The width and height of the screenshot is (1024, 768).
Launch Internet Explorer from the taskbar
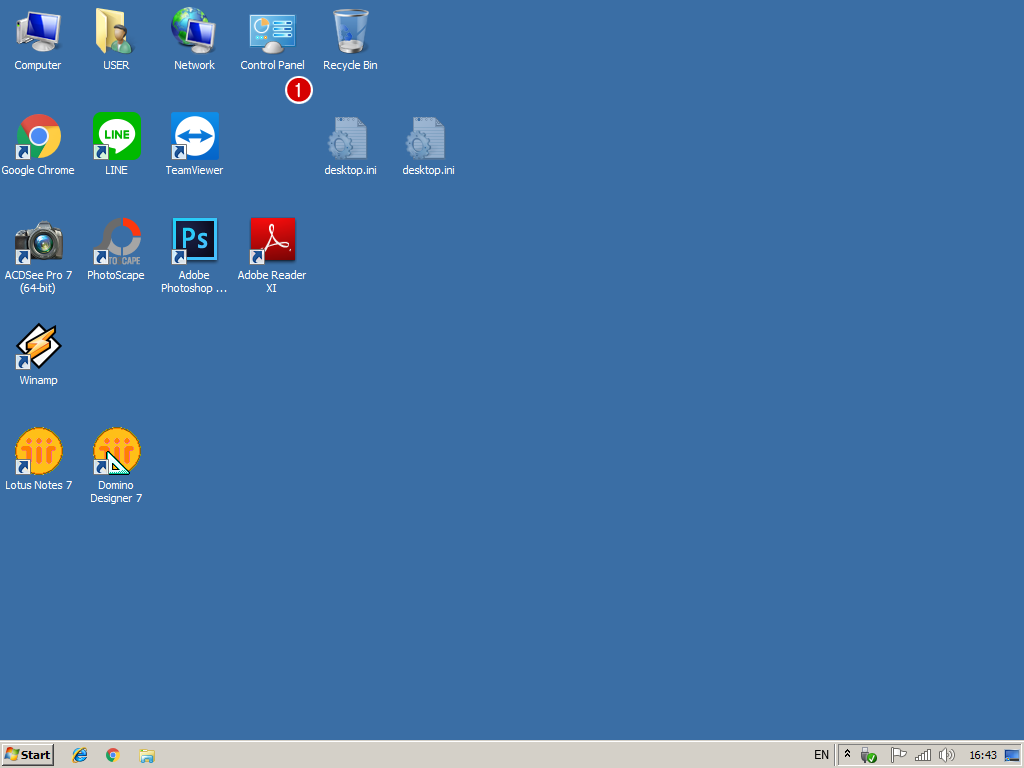click(x=80, y=755)
